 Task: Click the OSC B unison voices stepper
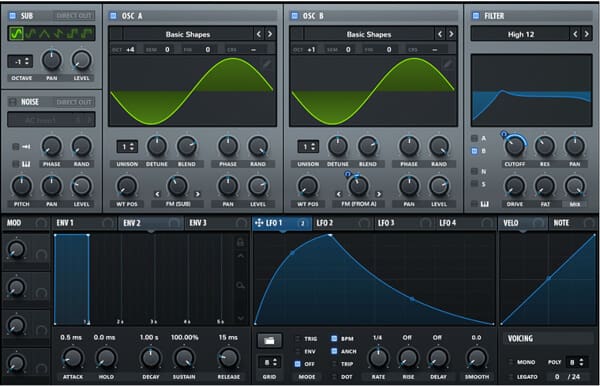click(308, 146)
